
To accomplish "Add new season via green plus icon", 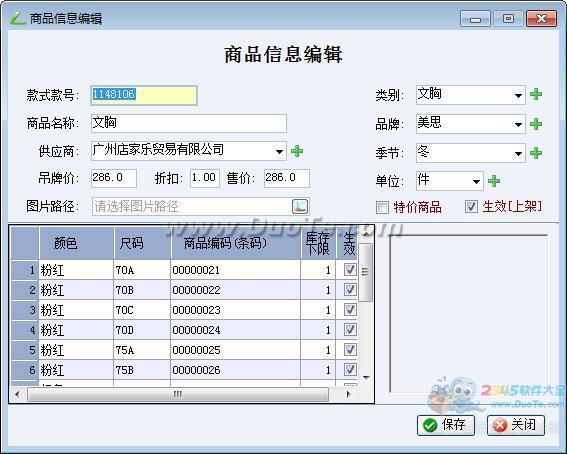I will click(536, 153).
